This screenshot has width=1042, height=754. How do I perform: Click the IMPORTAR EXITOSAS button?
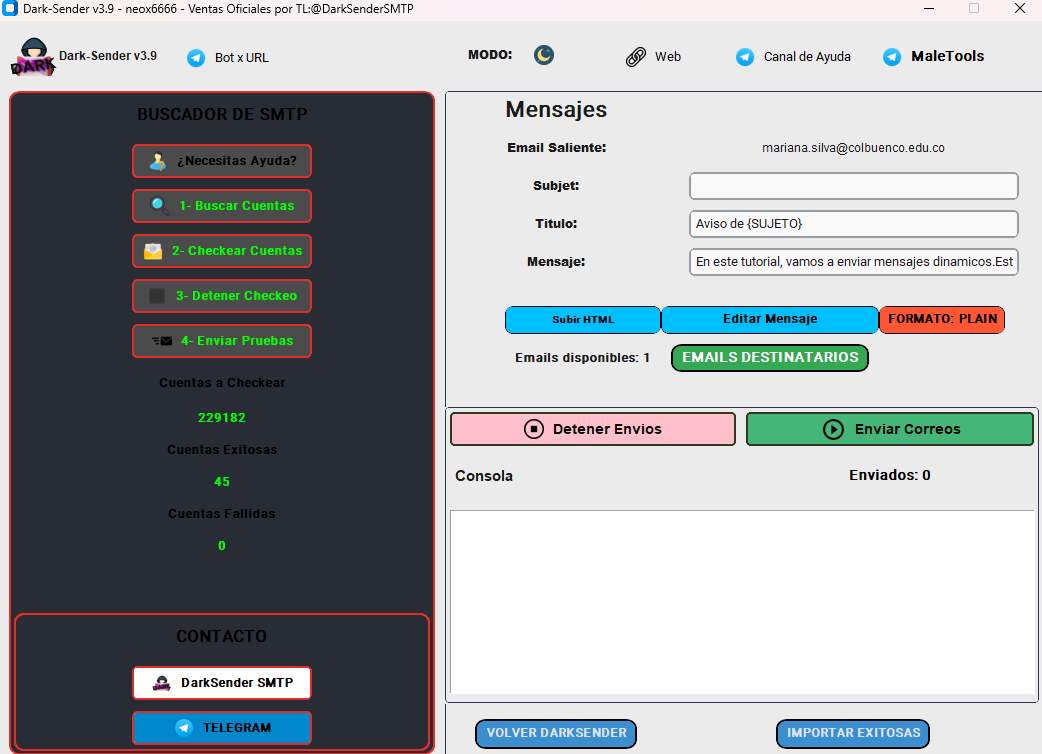tap(853, 733)
